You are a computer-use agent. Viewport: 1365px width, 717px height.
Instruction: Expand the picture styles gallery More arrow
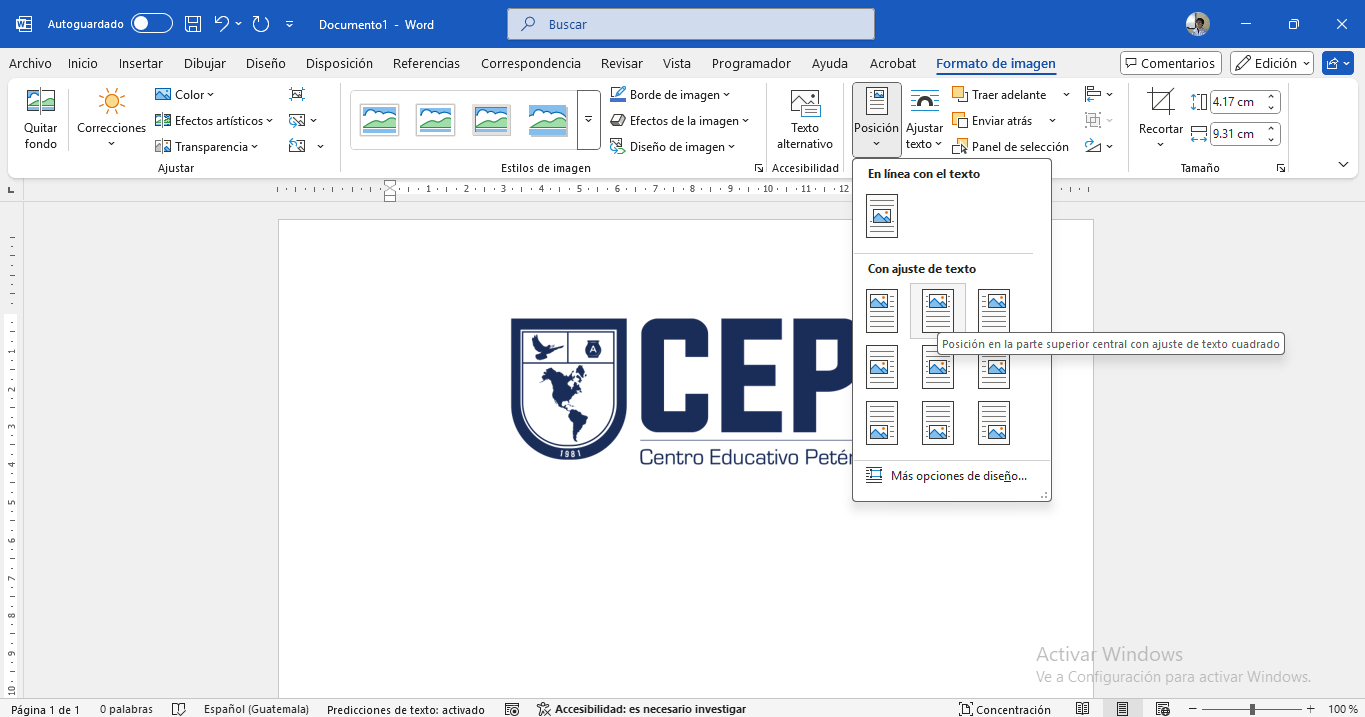coord(589,119)
